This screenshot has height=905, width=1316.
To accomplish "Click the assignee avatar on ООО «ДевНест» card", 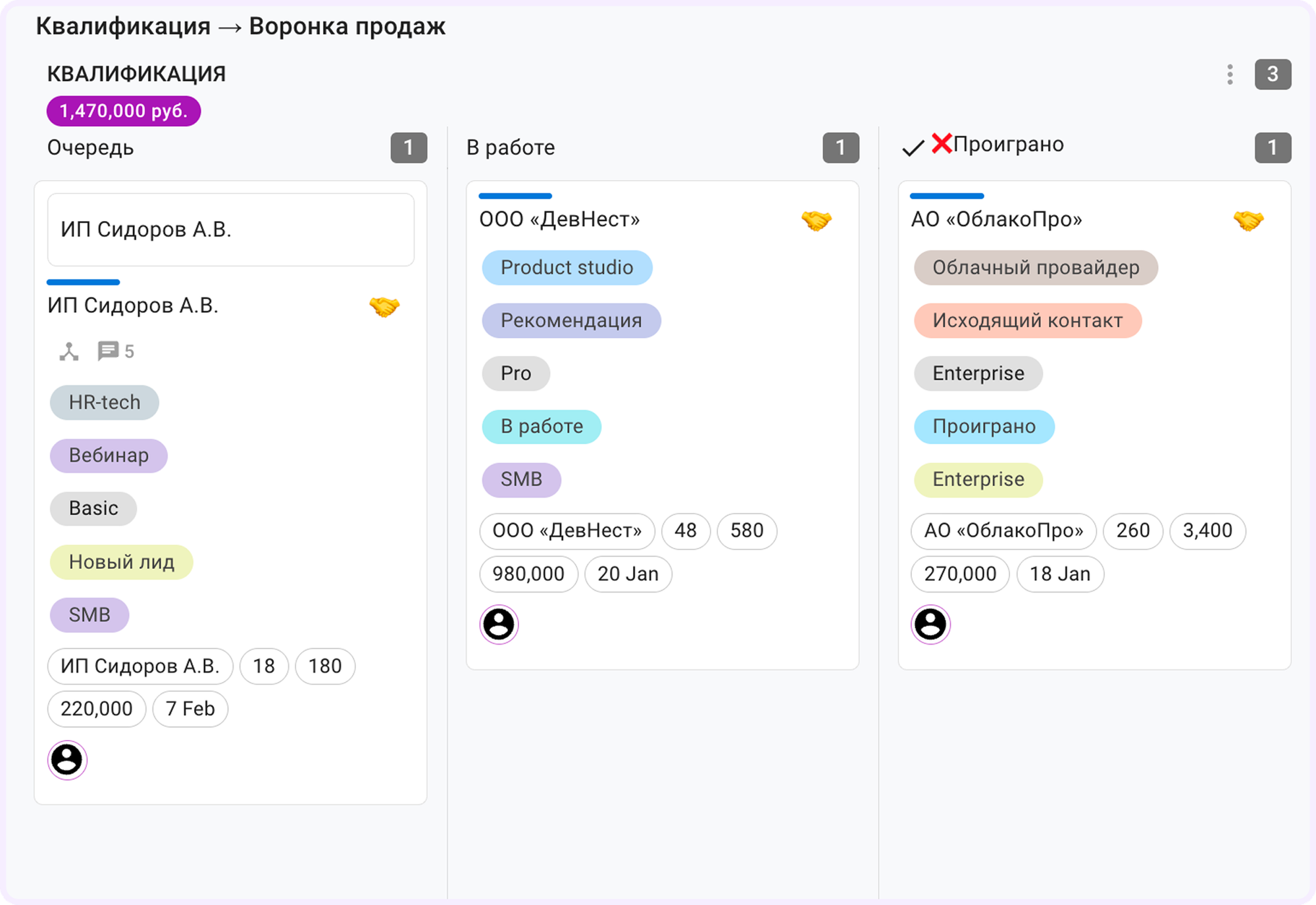I will coord(499,624).
